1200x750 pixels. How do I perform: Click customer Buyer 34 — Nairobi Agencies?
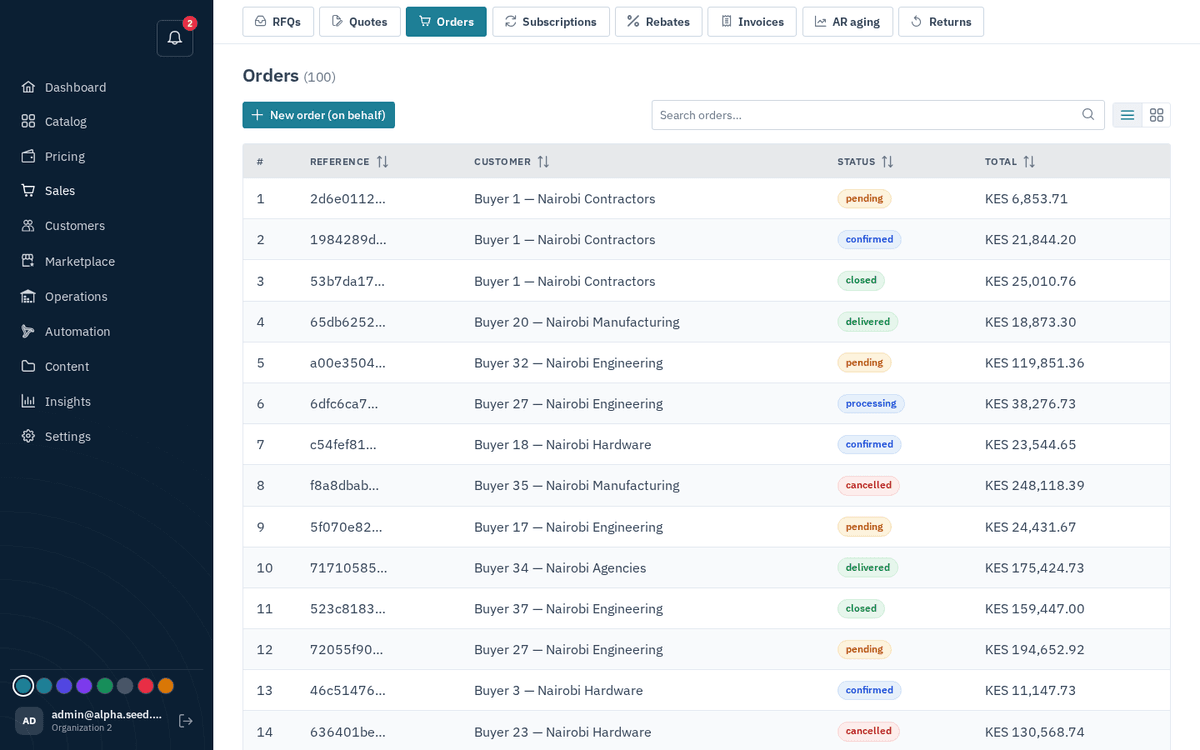pyautogui.click(x=560, y=568)
